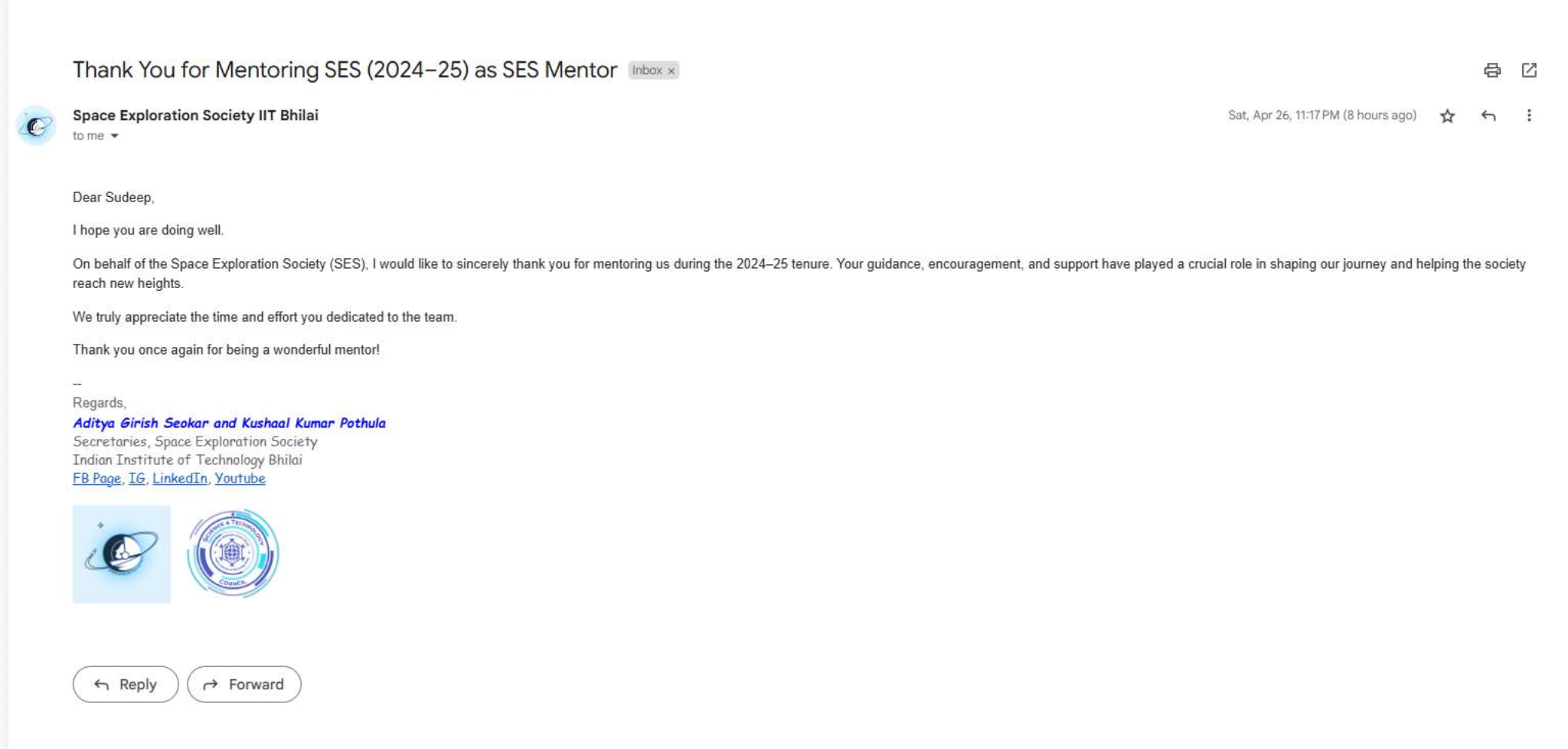Click sender name Space Exploration Society IIT Bhilai

tap(195, 116)
